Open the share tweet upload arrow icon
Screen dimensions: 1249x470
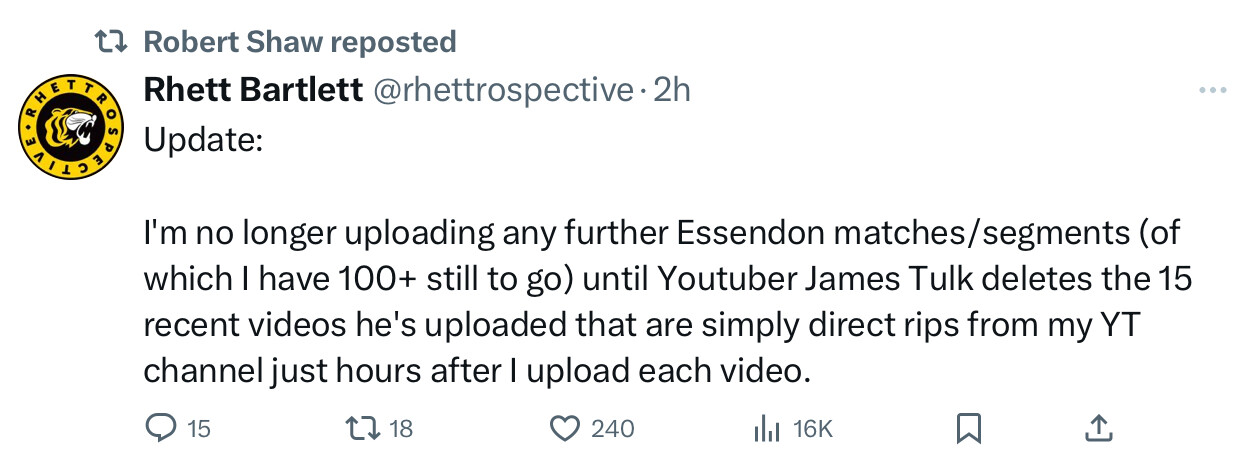coord(1099,428)
